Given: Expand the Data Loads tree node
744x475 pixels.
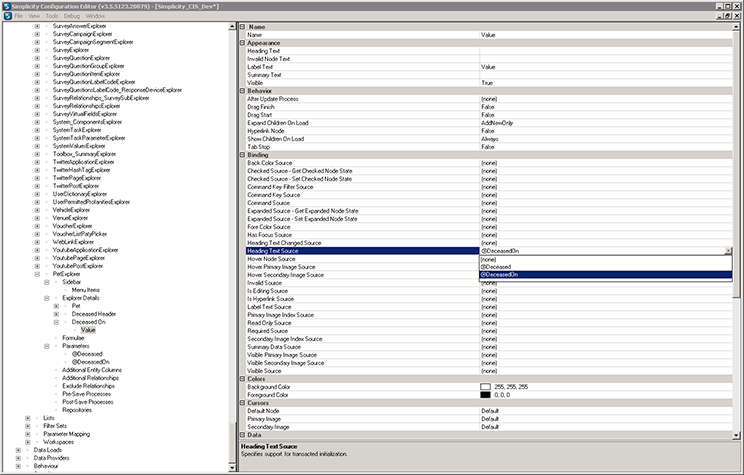Looking at the screenshot, I should tap(18, 450).
